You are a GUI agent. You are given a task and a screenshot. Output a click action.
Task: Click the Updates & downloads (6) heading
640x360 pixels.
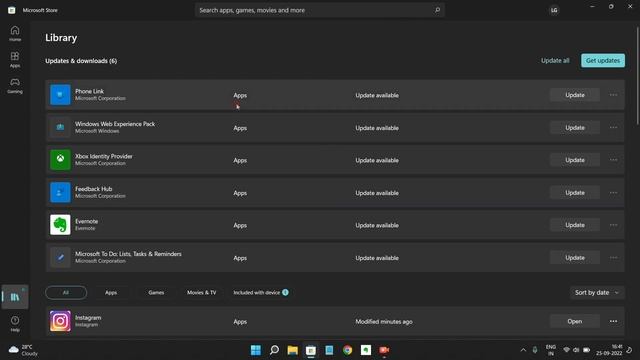tap(81, 60)
